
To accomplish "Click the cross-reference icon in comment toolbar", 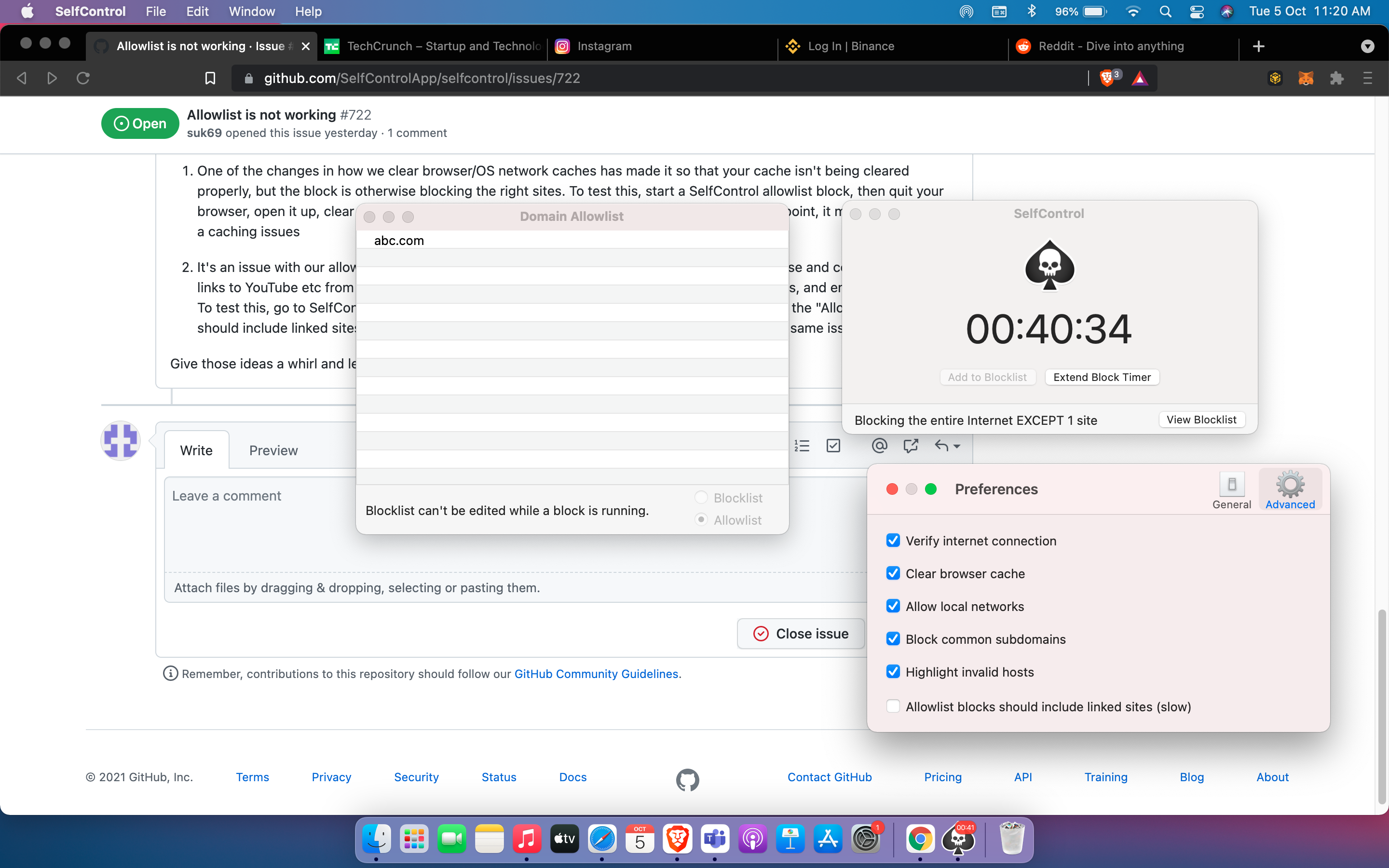I will [x=912, y=446].
